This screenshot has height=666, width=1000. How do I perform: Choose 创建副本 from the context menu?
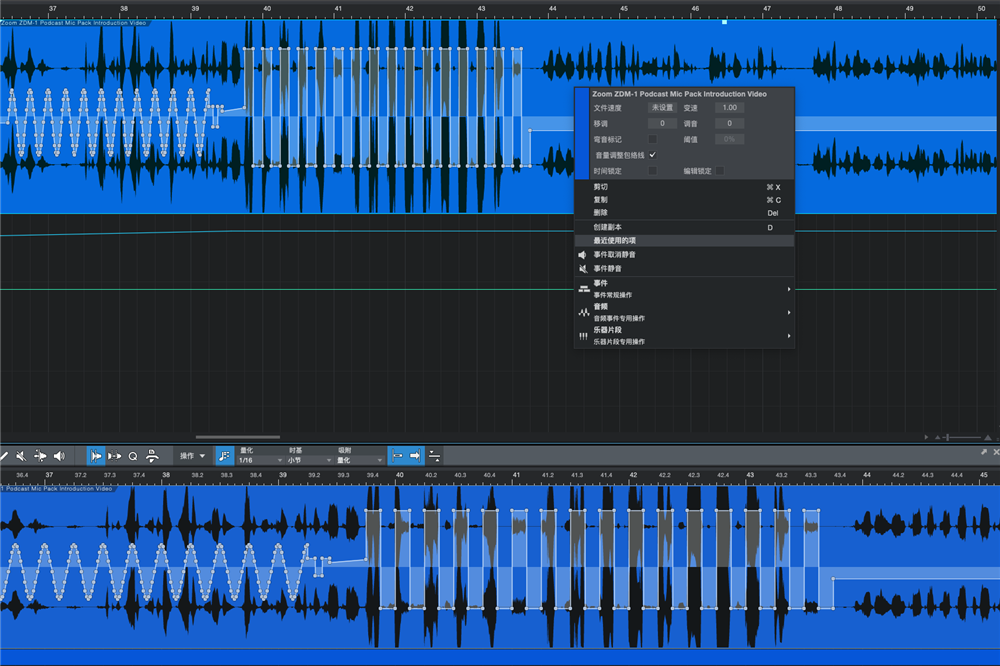coord(684,227)
